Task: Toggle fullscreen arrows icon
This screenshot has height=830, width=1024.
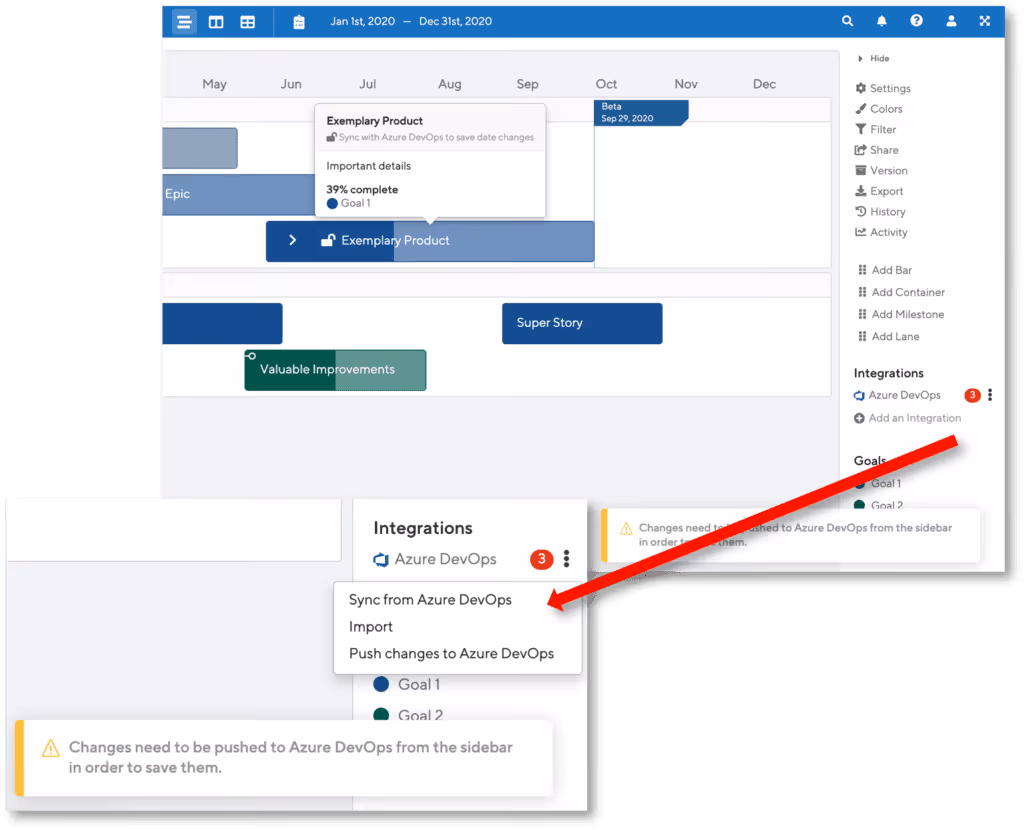Action: (985, 21)
